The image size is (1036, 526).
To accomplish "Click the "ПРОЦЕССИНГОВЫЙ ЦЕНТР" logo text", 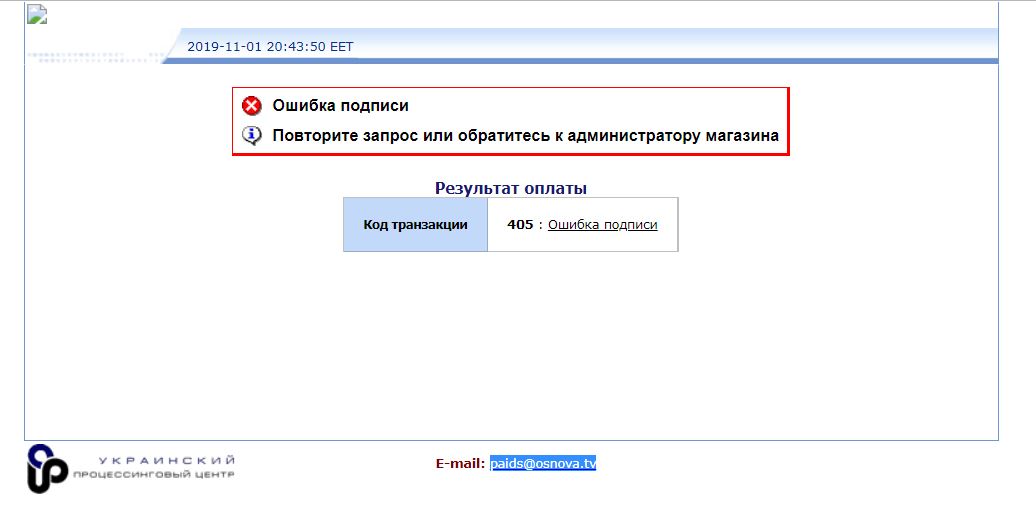I will pyautogui.click(x=153, y=474).
